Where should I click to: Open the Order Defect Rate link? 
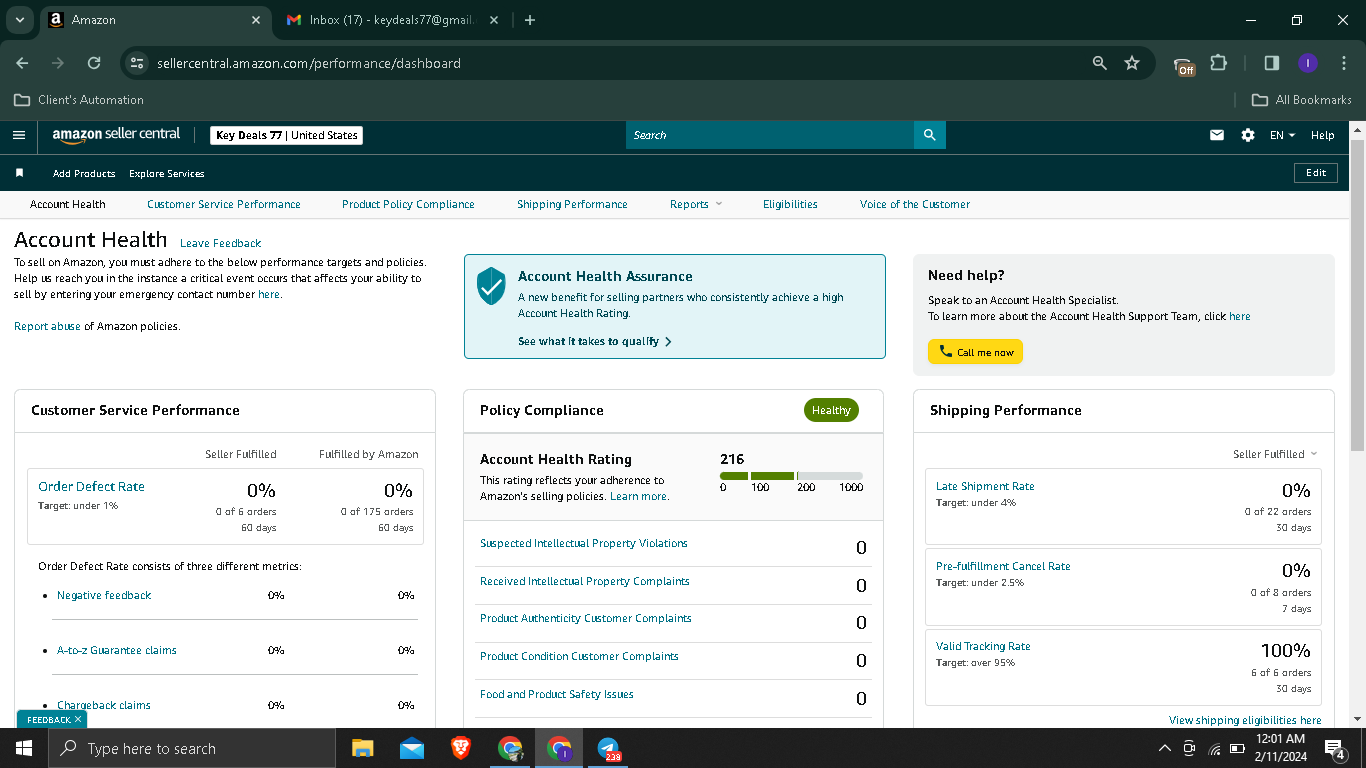(91, 486)
